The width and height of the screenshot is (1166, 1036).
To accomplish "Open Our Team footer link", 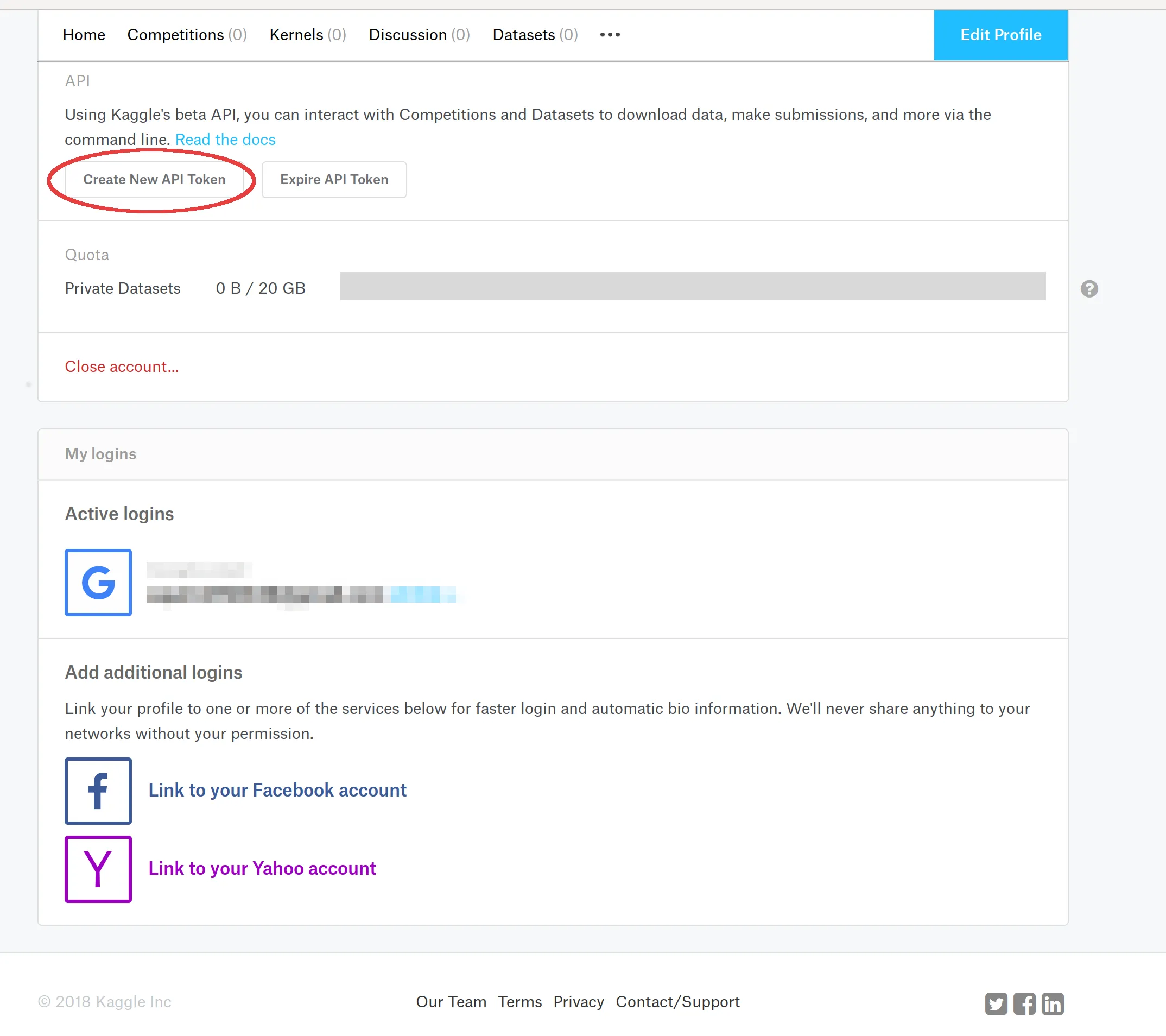I will click(451, 1002).
